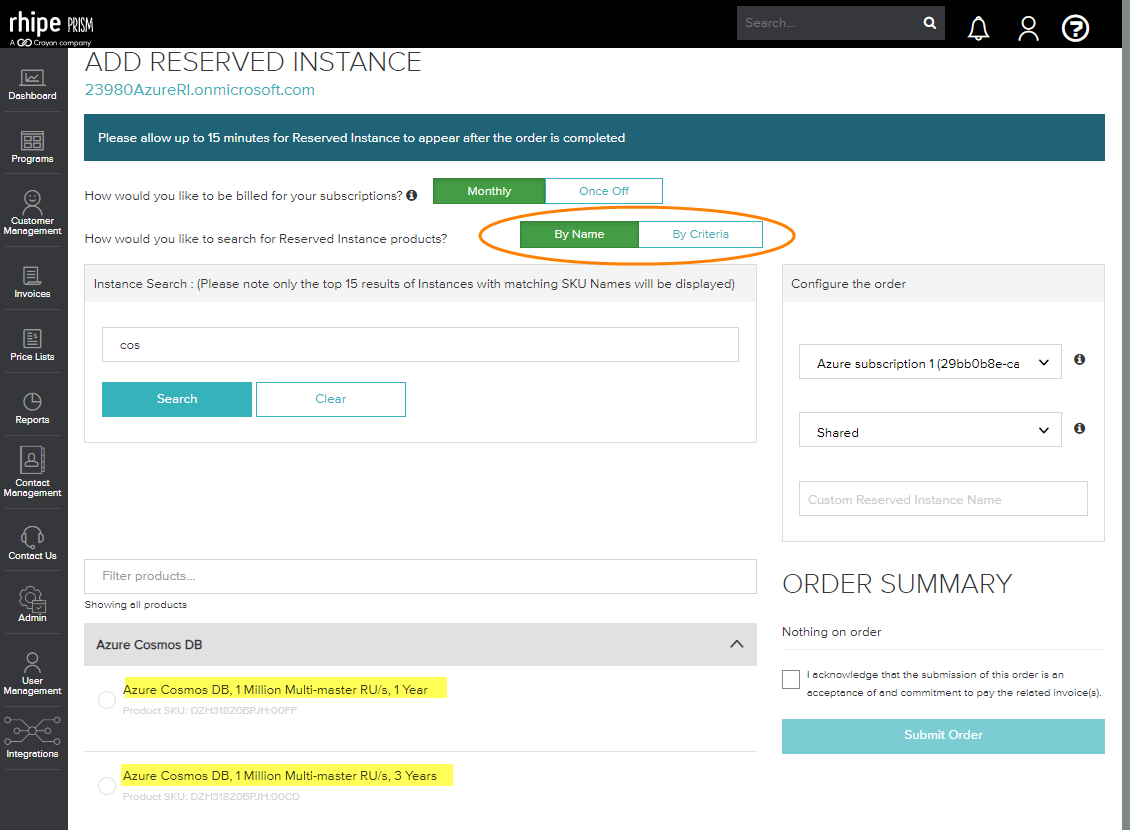The image size is (1130, 830).
Task: Select the Programs icon in the sidebar
Action: [x=32, y=143]
